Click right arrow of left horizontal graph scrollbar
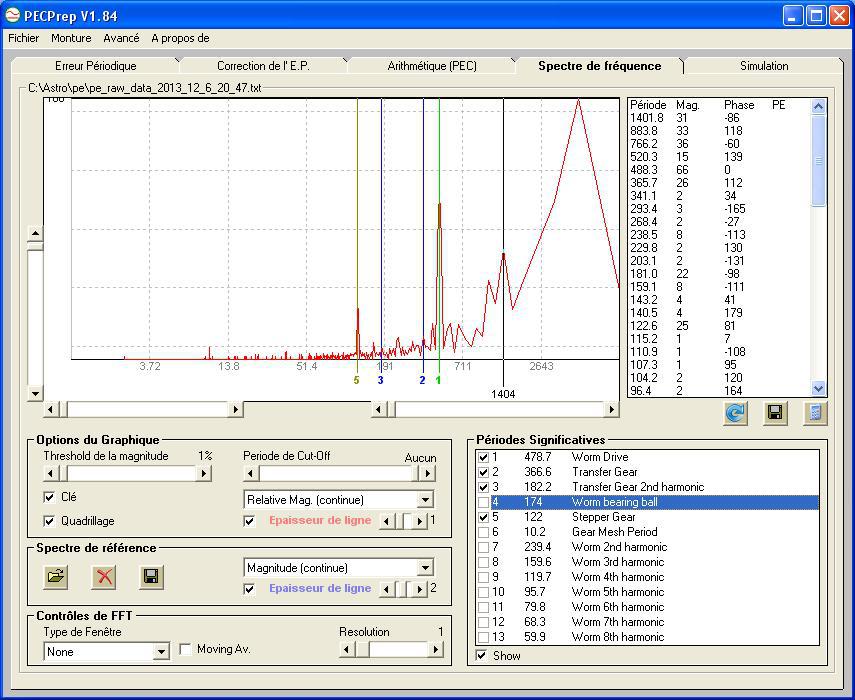 point(236,409)
